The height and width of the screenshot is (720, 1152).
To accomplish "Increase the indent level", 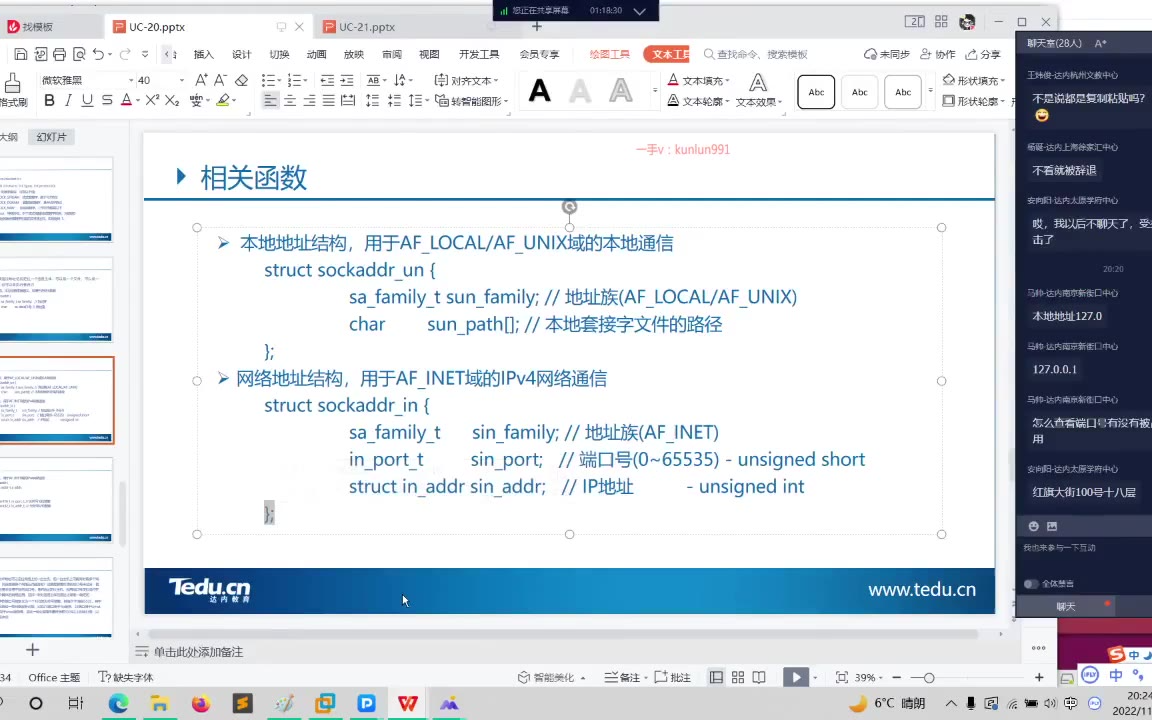I will coord(347,80).
